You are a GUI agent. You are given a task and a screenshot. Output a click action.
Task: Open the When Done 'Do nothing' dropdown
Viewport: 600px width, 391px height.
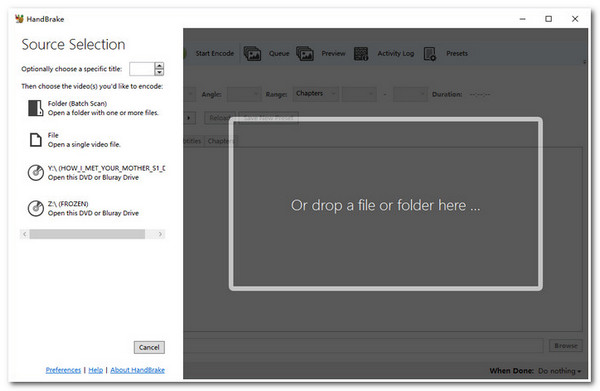(559, 371)
